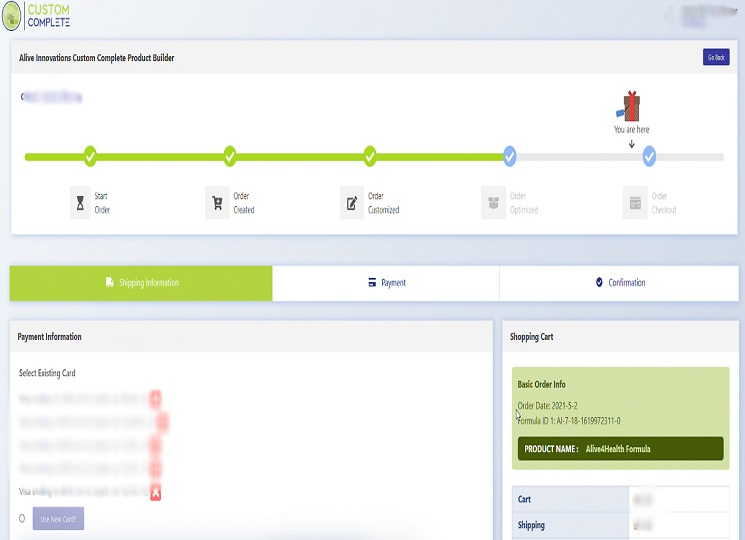Click the Order Checkout card icon
Viewport: 745px width, 540px height.
[x=634, y=203]
